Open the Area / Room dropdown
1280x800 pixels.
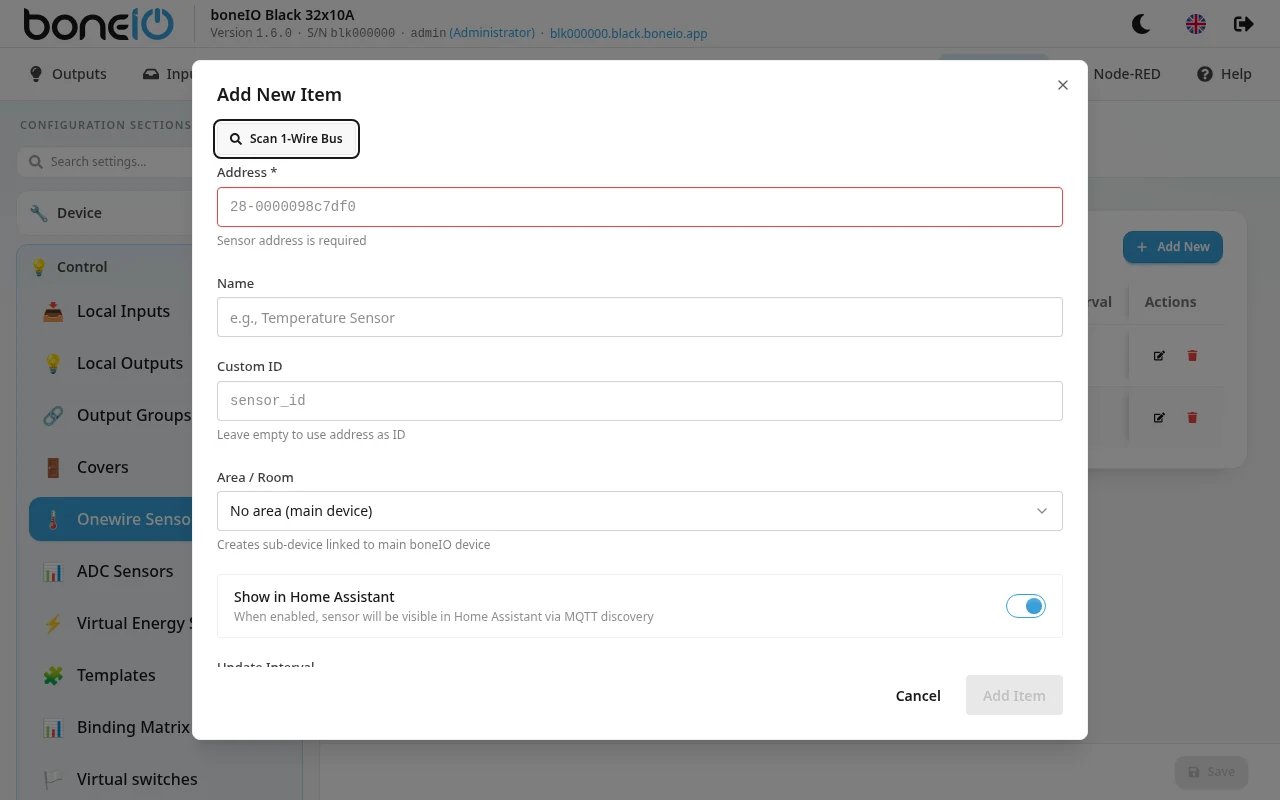point(640,511)
